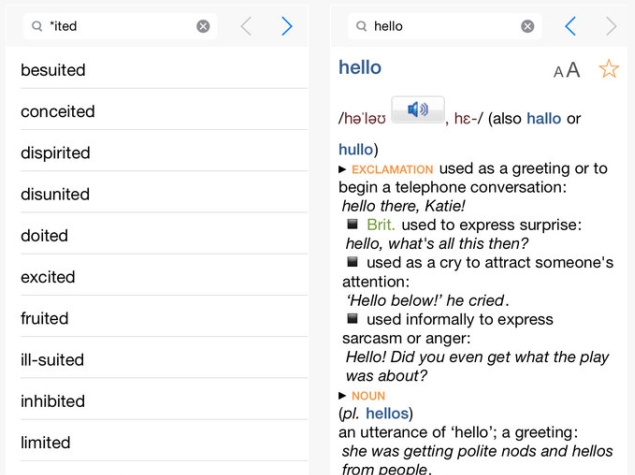Go back from the hello entry
Image resolution: width=635 pixels, height=475 pixels.
tap(570, 26)
